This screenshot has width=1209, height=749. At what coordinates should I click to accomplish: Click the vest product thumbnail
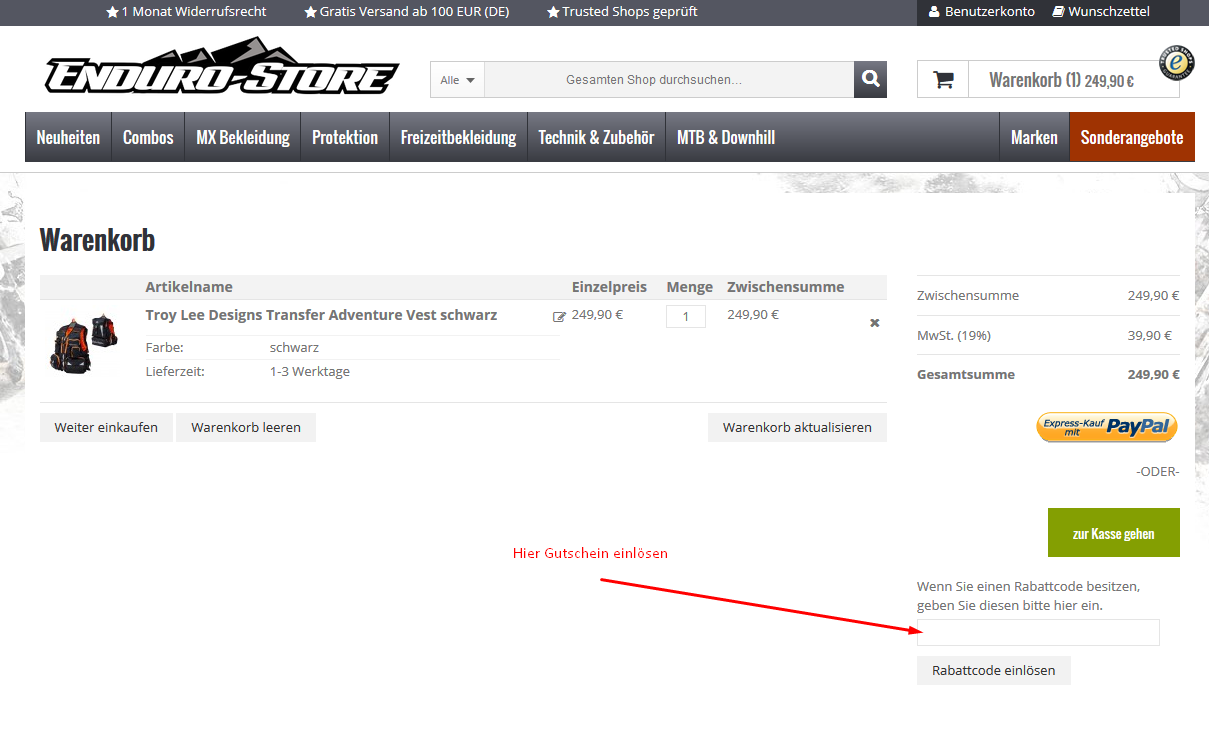pos(86,343)
